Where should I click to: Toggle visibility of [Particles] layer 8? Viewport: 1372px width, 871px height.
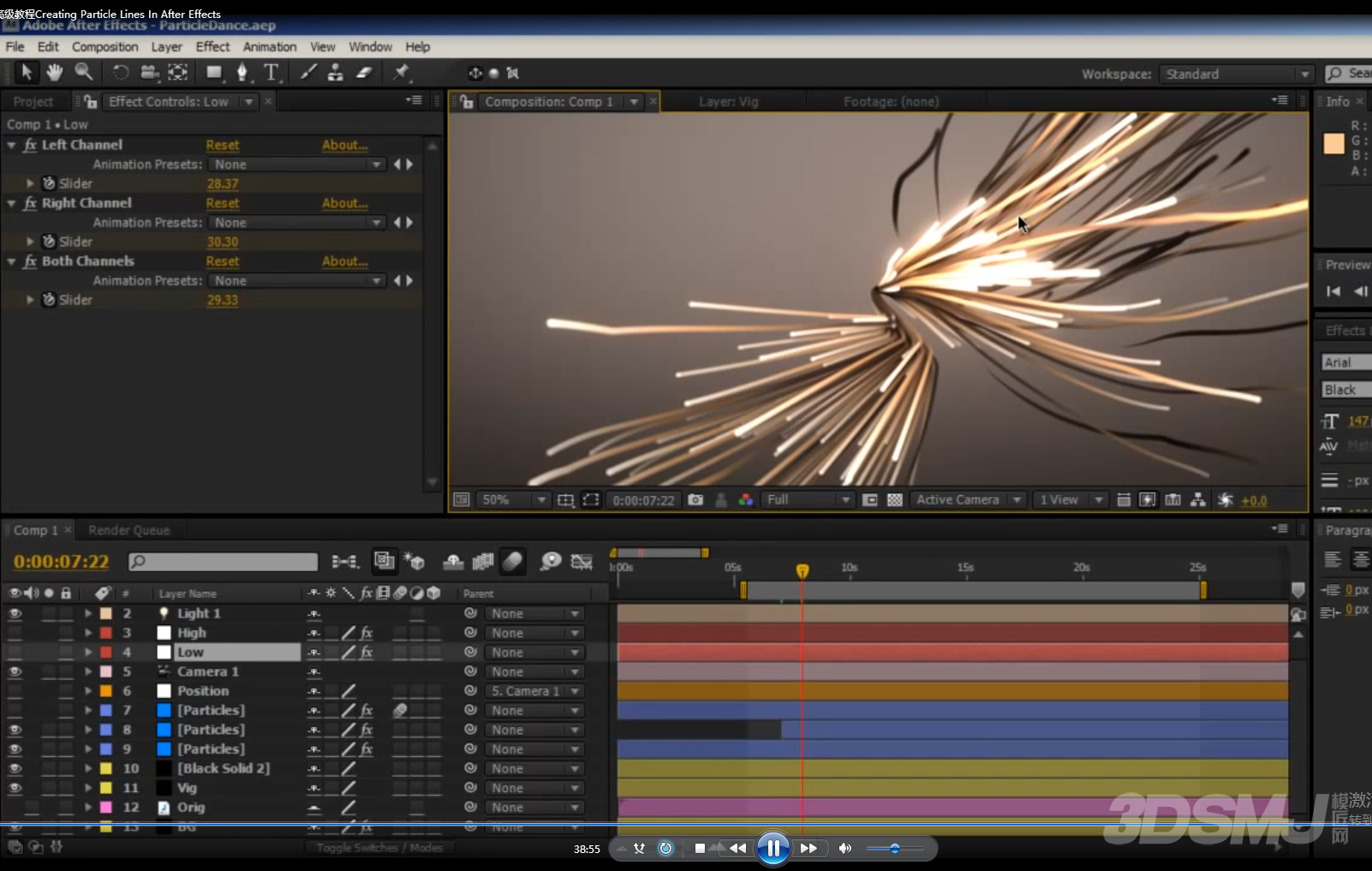point(15,730)
